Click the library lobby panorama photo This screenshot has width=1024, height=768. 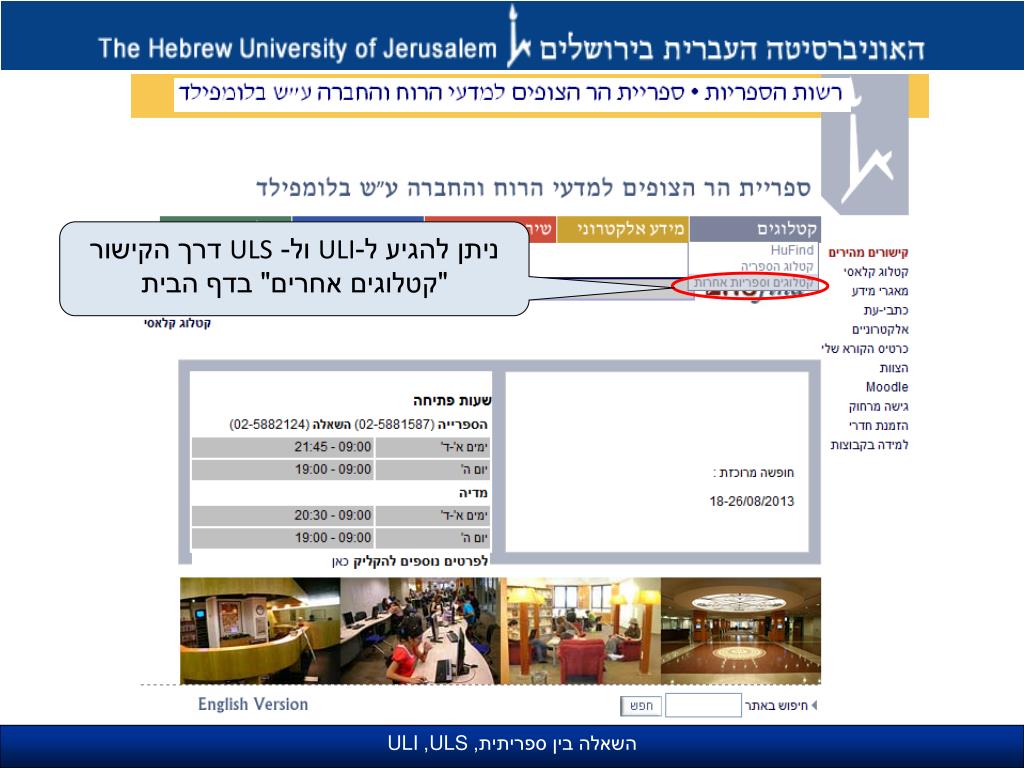pos(741,631)
